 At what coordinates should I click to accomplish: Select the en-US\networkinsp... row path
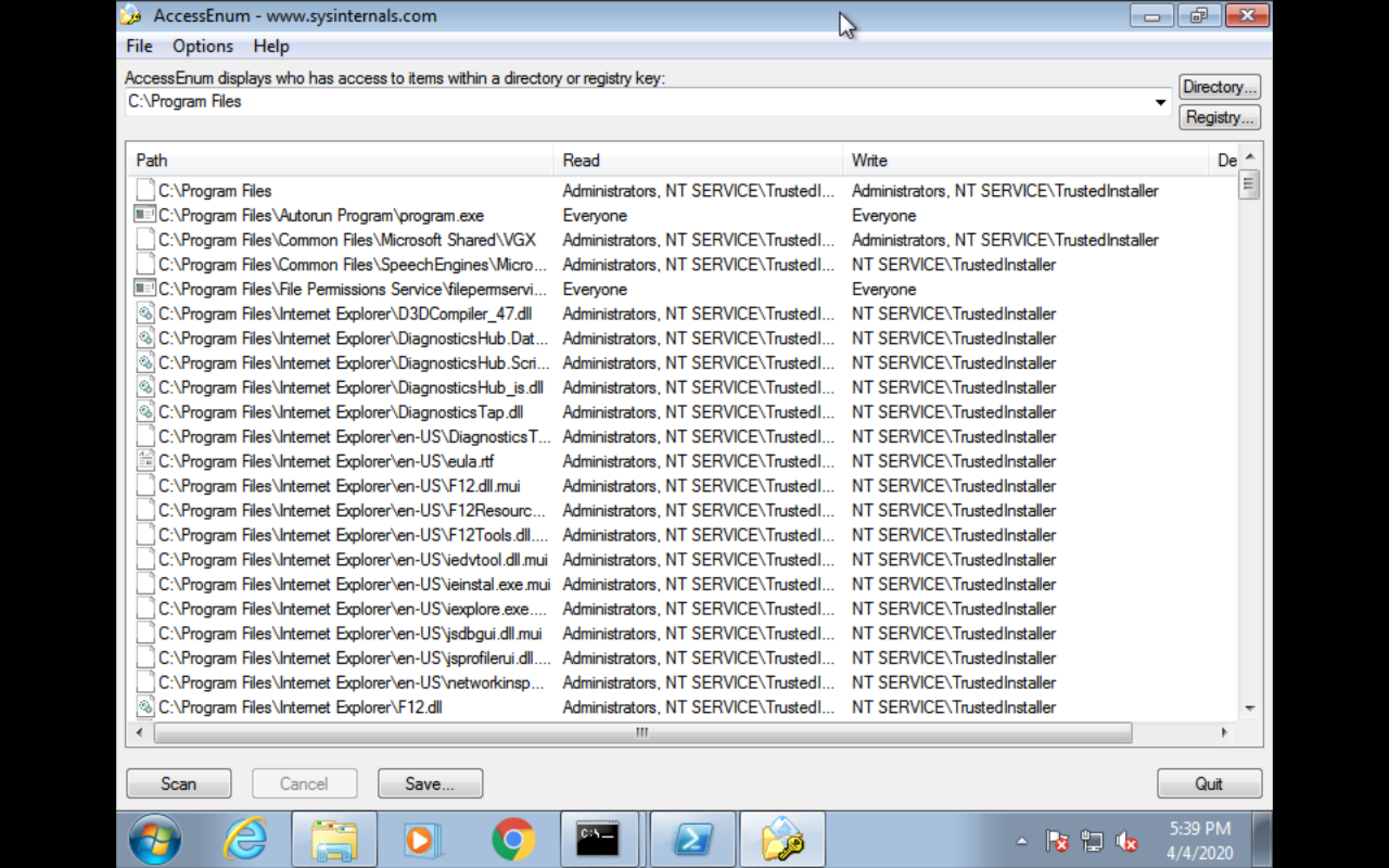pos(351,682)
